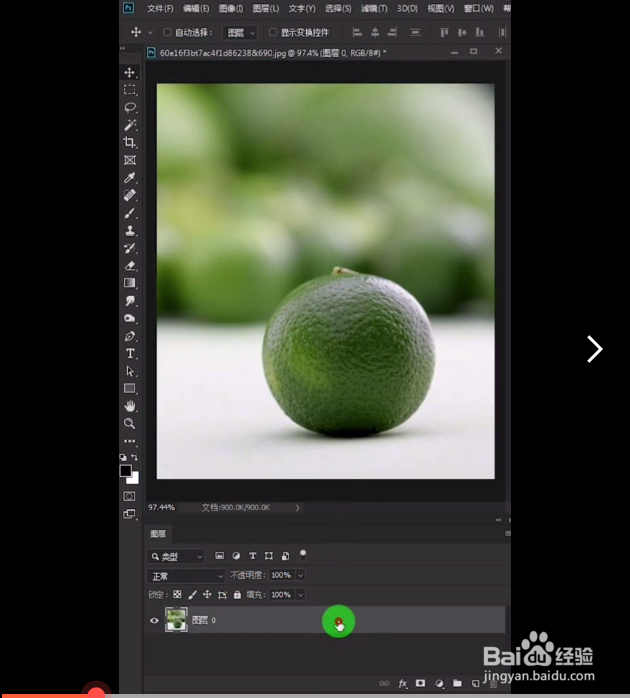Select the Clone Stamp tool
Image resolution: width=630 pixels, height=698 pixels.
point(130,231)
